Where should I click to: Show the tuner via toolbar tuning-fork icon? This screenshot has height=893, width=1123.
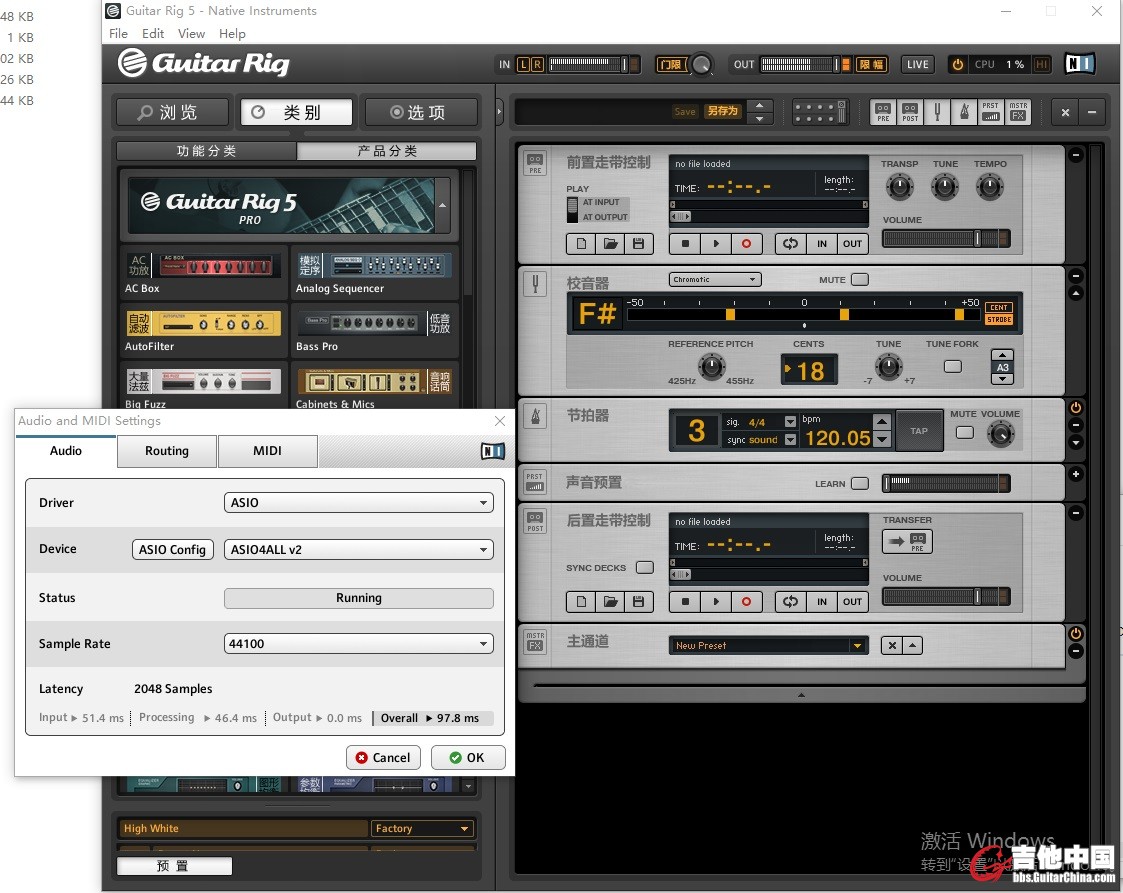pyautogui.click(x=937, y=112)
